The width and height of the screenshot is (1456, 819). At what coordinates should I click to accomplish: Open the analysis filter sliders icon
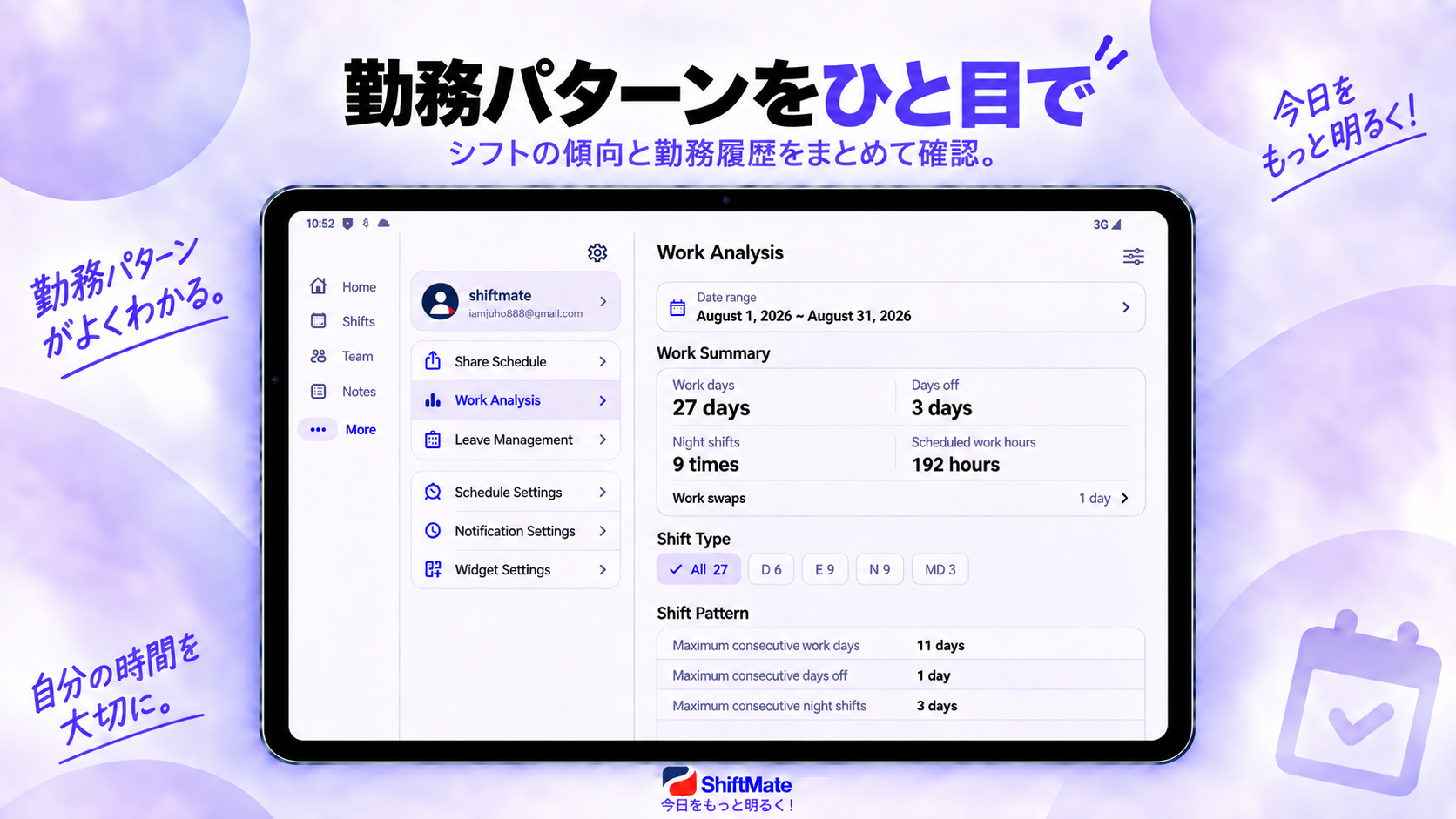[1133, 256]
